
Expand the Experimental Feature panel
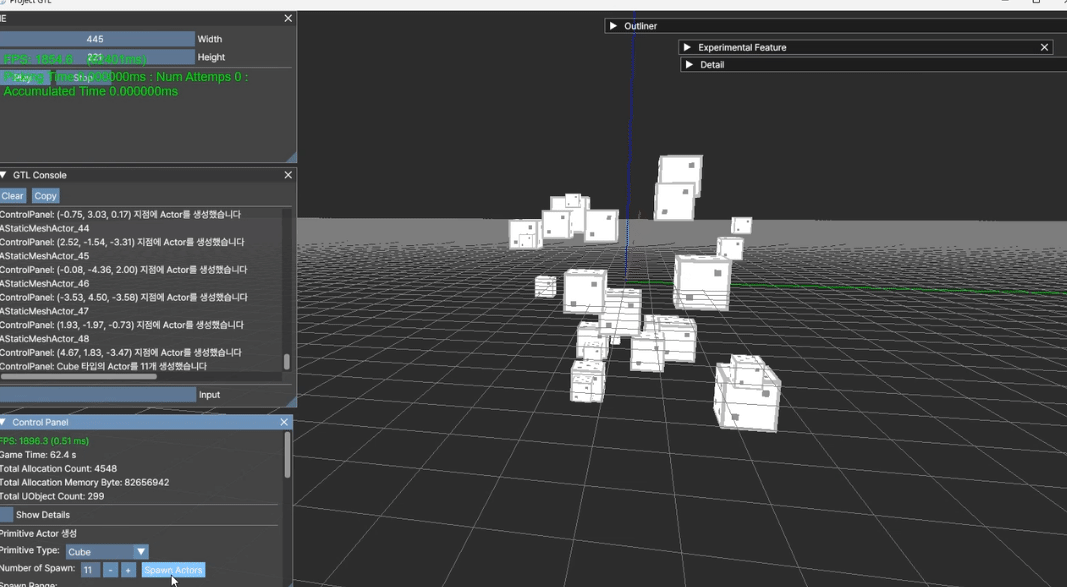(x=687, y=47)
